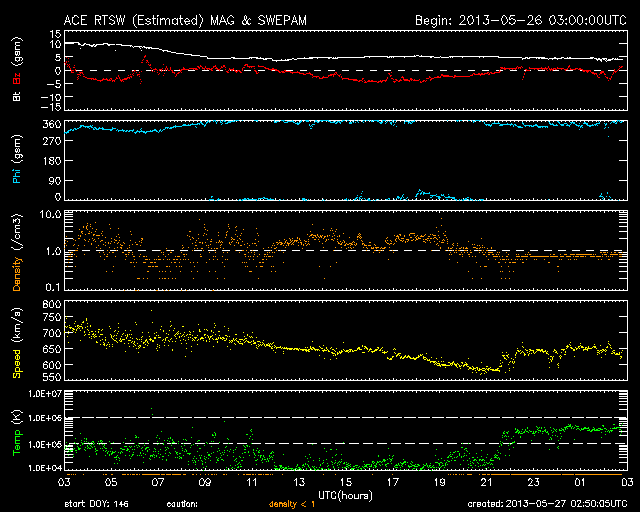Click the UTC(hours) x-axis label

(x=345, y=494)
